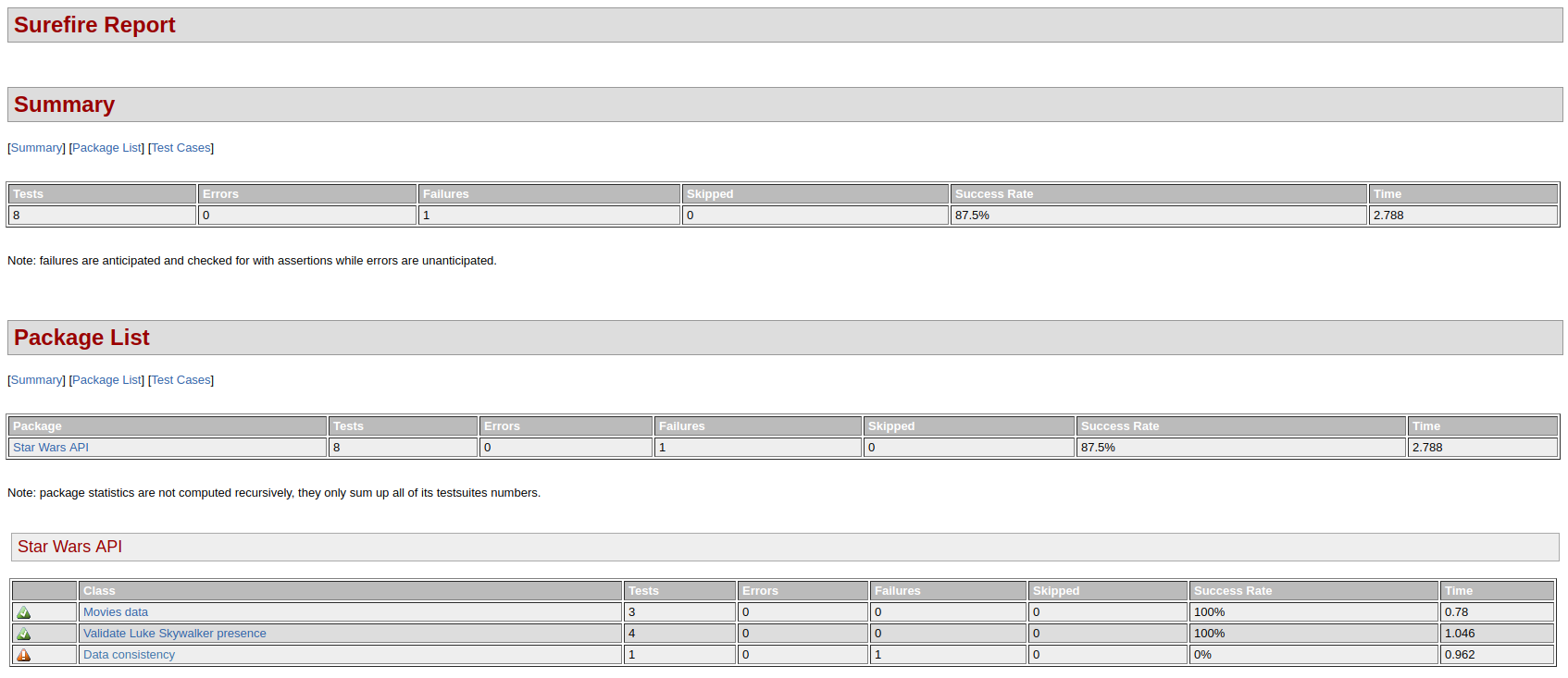The image size is (1568, 678).
Task: Click the note about failures being anticipated
Action: (252, 261)
